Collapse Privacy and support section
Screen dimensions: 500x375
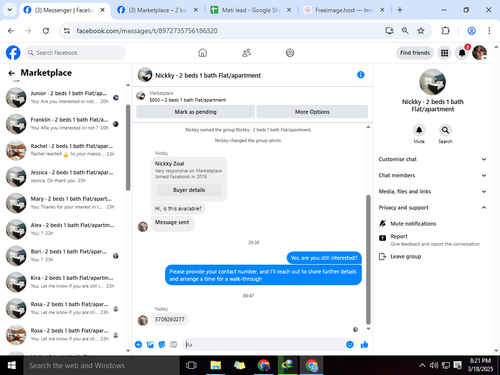click(x=432, y=207)
